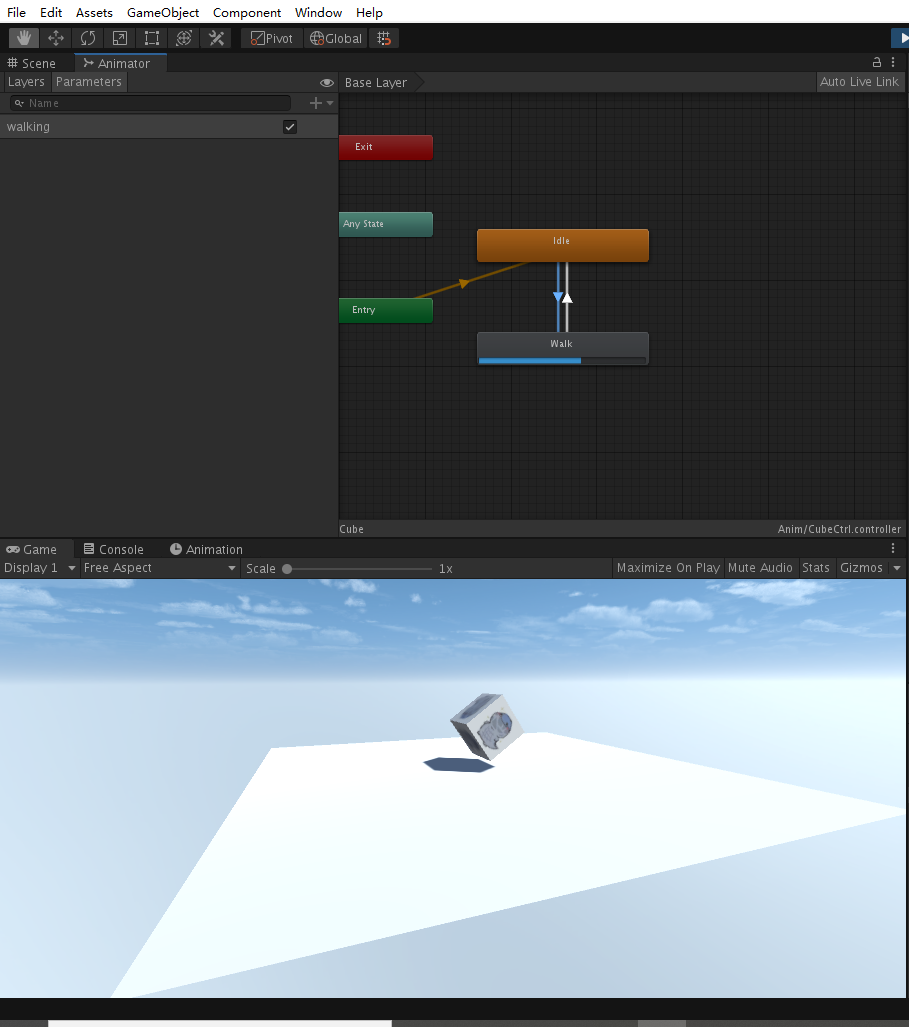
Task: Select the Idle state node
Action: pos(563,246)
